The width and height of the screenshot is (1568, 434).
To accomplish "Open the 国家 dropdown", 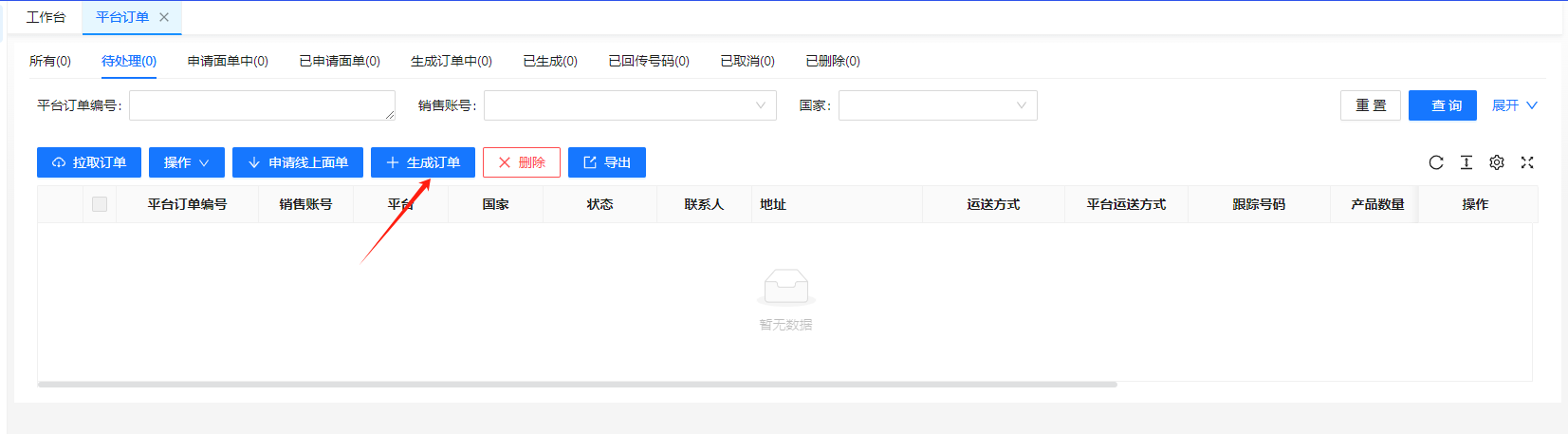I will (937, 105).
